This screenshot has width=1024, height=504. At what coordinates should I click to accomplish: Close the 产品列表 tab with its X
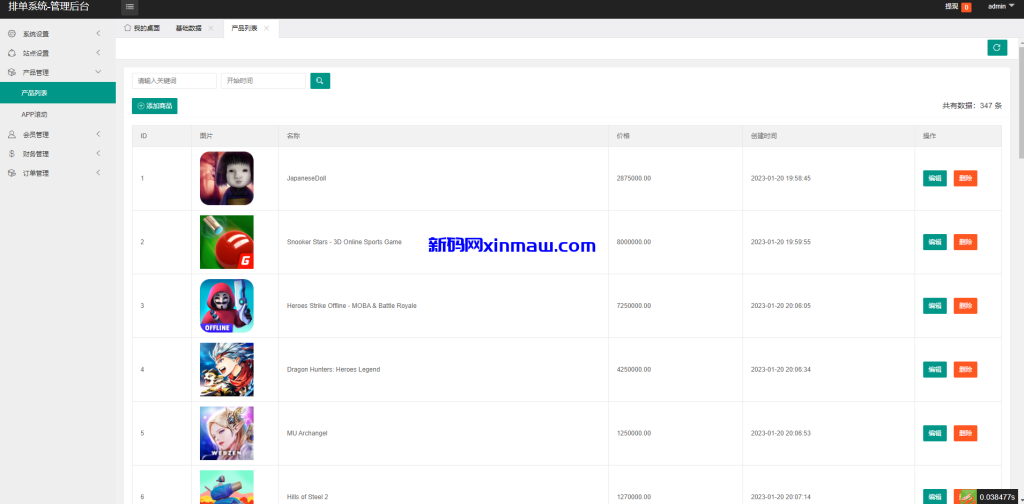coord(266,28)
